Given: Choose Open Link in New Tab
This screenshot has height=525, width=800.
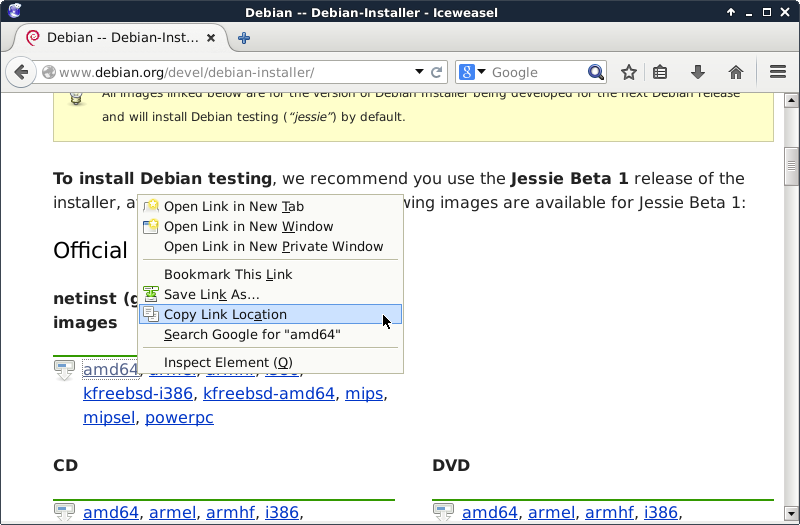Looking at the screenshot, I should coord(233,206).
